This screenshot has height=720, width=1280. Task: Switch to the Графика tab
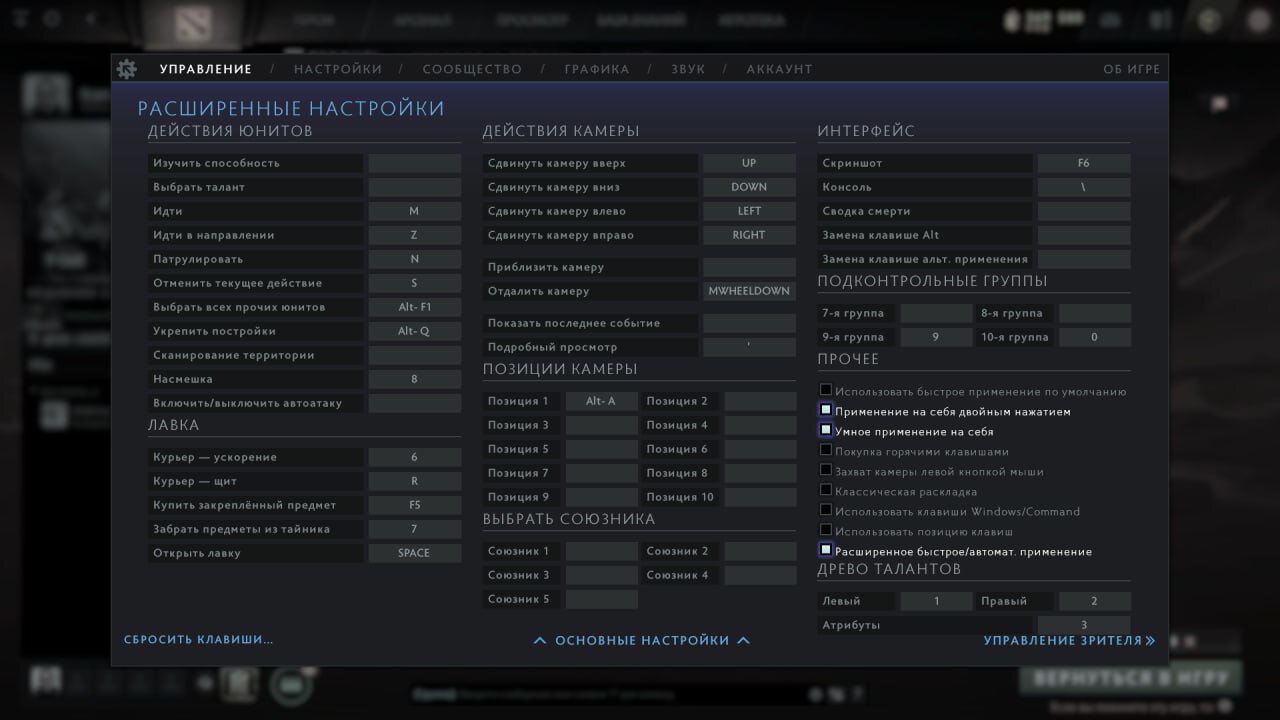(596, 69)
